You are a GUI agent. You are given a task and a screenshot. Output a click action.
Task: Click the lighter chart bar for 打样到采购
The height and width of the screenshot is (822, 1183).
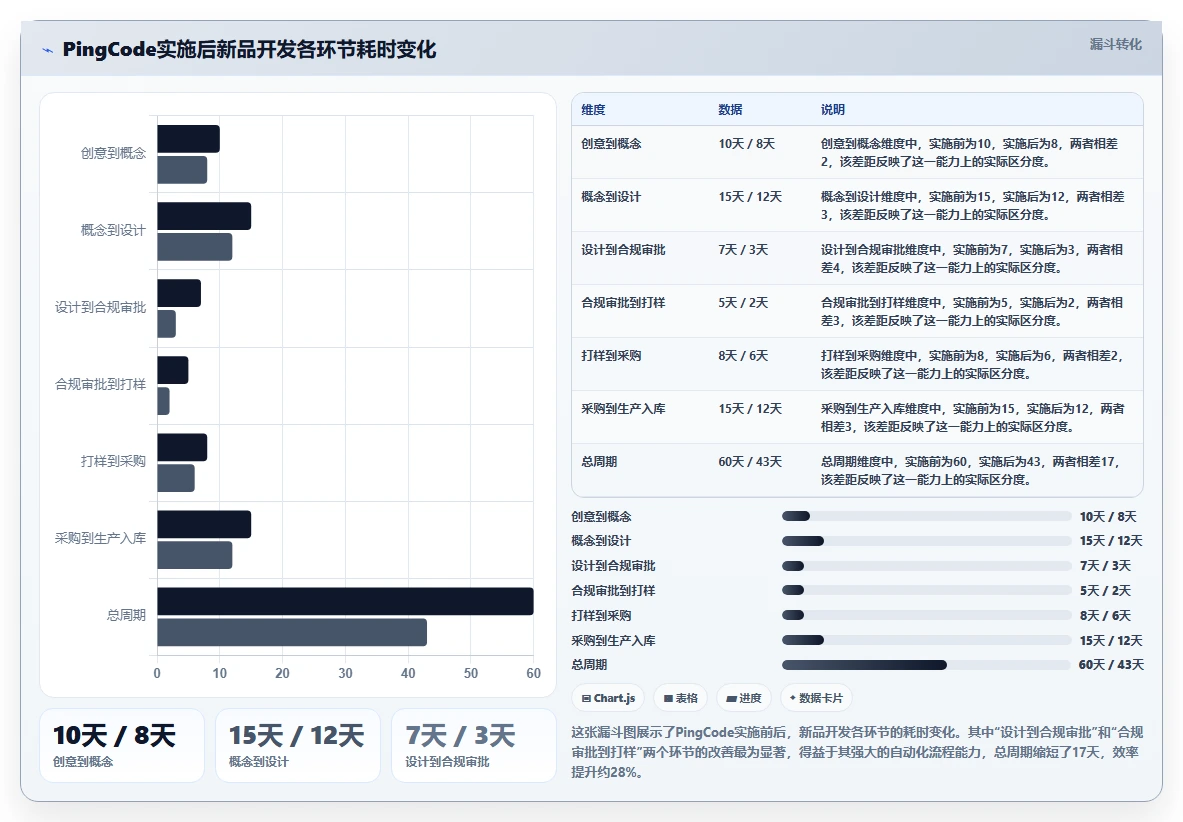coord(176,478)
